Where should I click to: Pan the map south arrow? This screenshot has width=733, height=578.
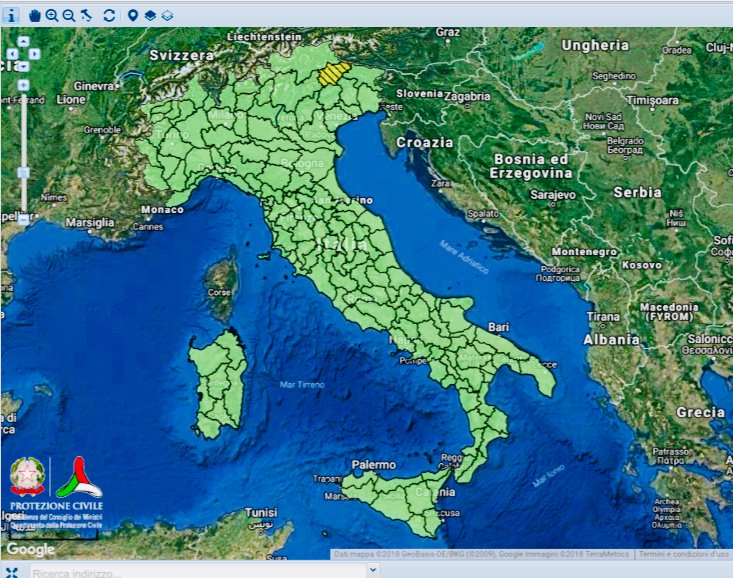coord(23,66)
